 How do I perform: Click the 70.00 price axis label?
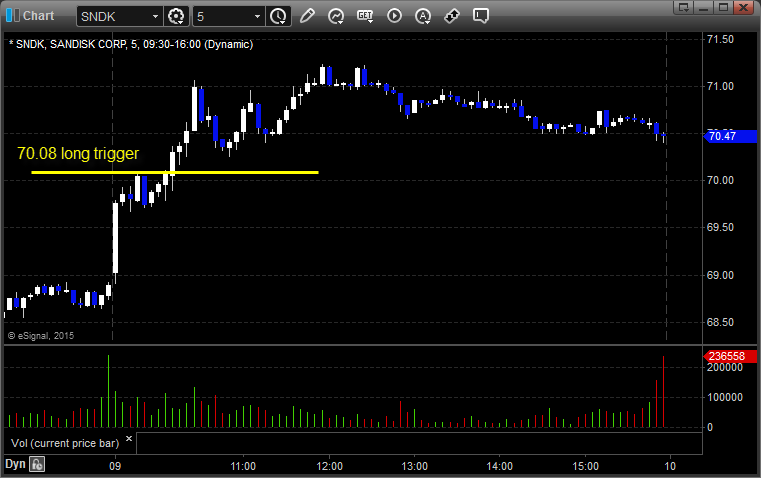point(720,181)
